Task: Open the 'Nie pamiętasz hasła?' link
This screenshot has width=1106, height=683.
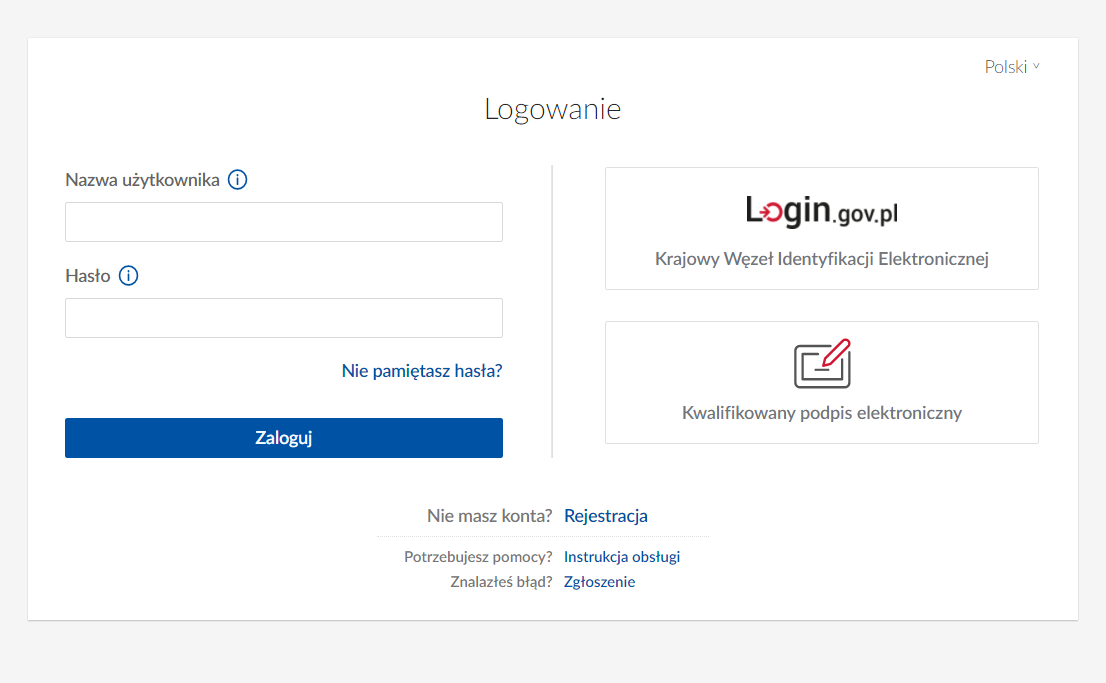Action: click(421, 371)
